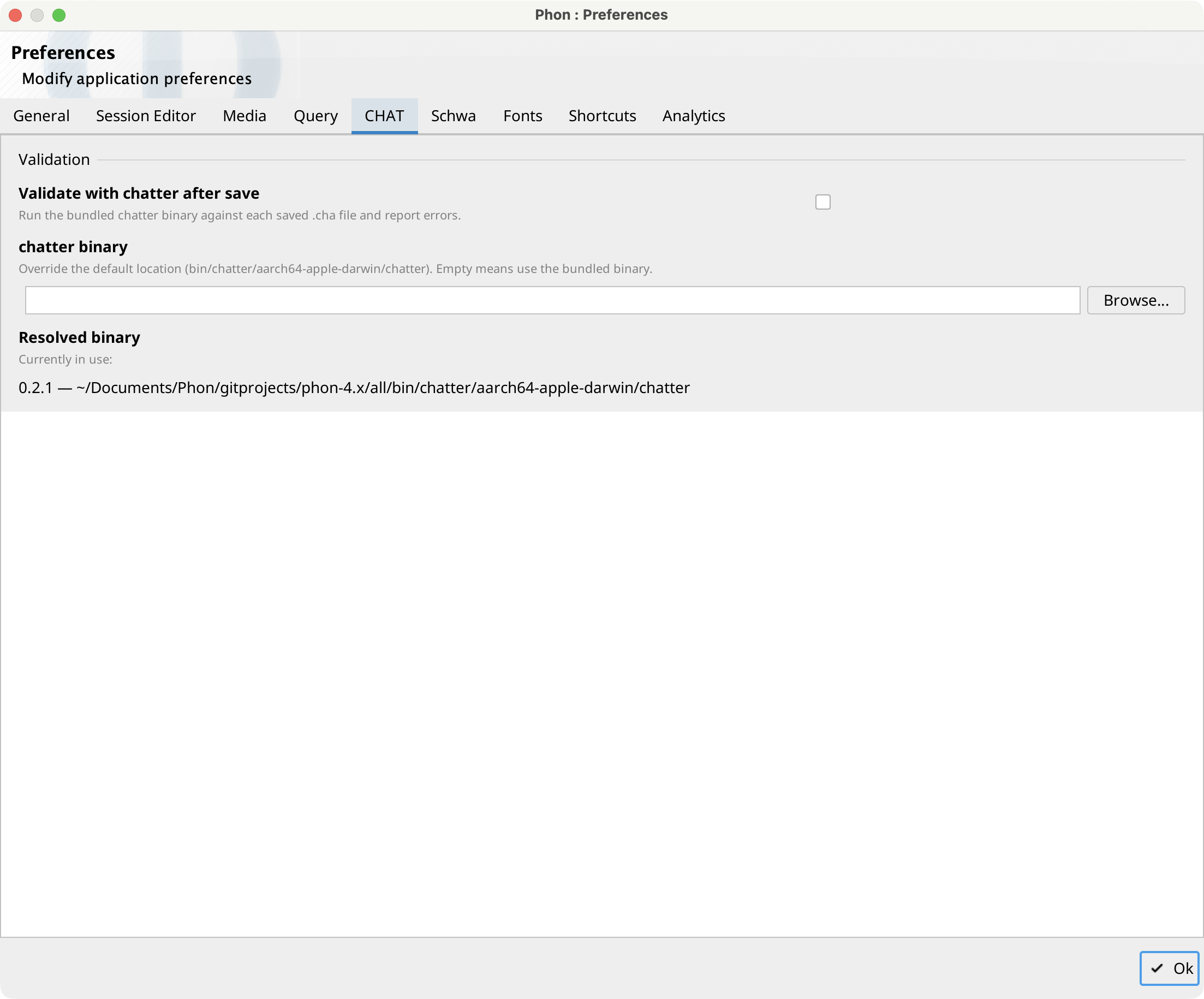Go to the Analytics tab
This screenshot has width=1204, height=999.
(694, 116)
